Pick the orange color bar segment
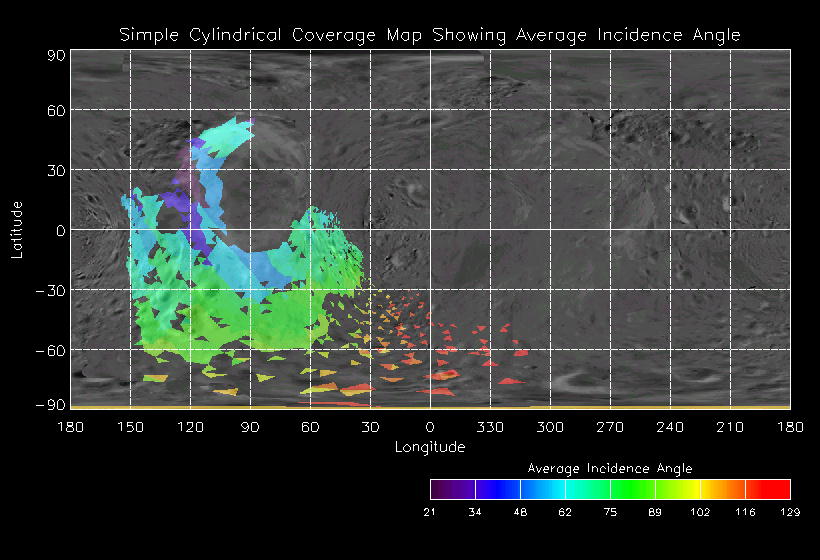Screen dimensions: 820x560 [722, 489]
